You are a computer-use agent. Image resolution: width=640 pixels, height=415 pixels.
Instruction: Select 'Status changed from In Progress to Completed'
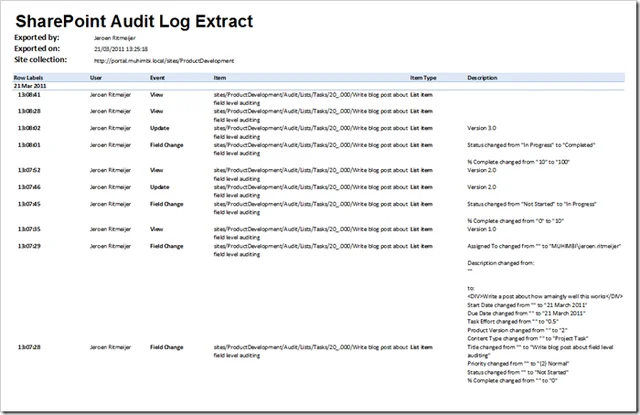tap(531, 145)
